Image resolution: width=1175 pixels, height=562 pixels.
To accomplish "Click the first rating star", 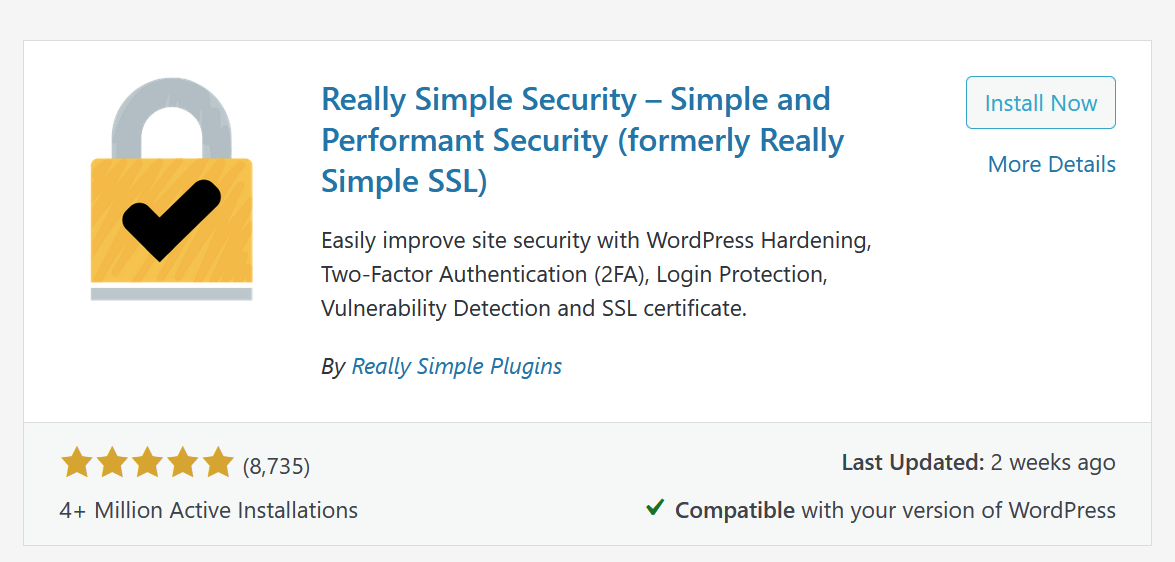I will pyautogui.click(x=76, y=463).
